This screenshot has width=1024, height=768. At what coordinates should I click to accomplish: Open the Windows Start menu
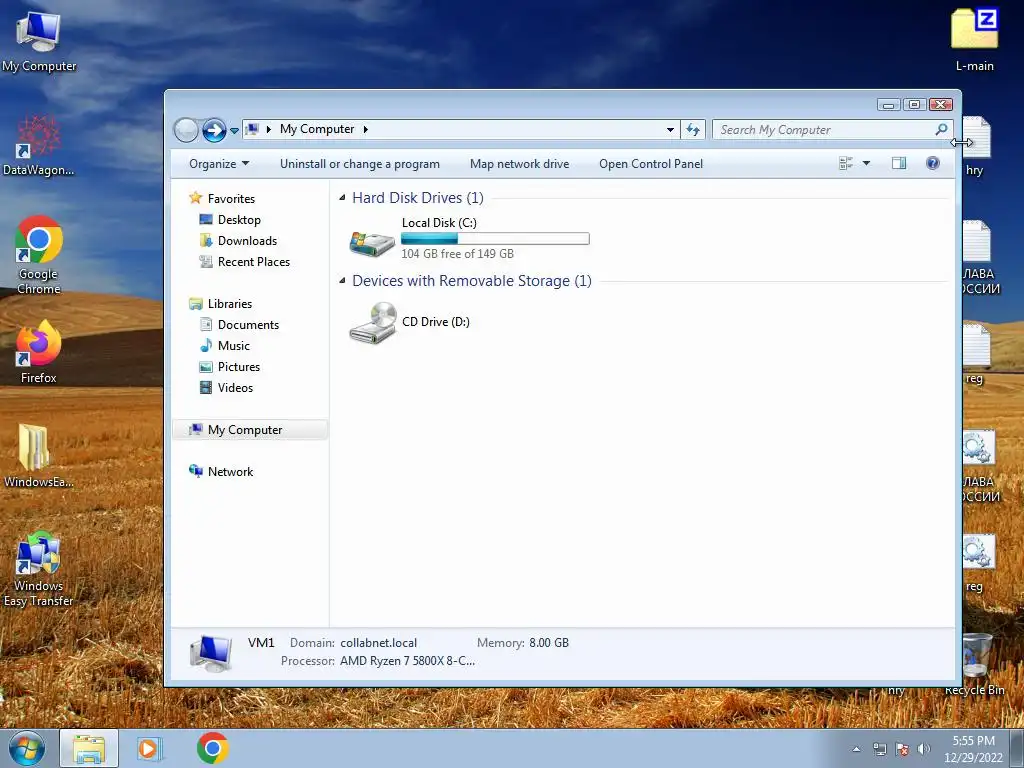click(x=27, y=748)
